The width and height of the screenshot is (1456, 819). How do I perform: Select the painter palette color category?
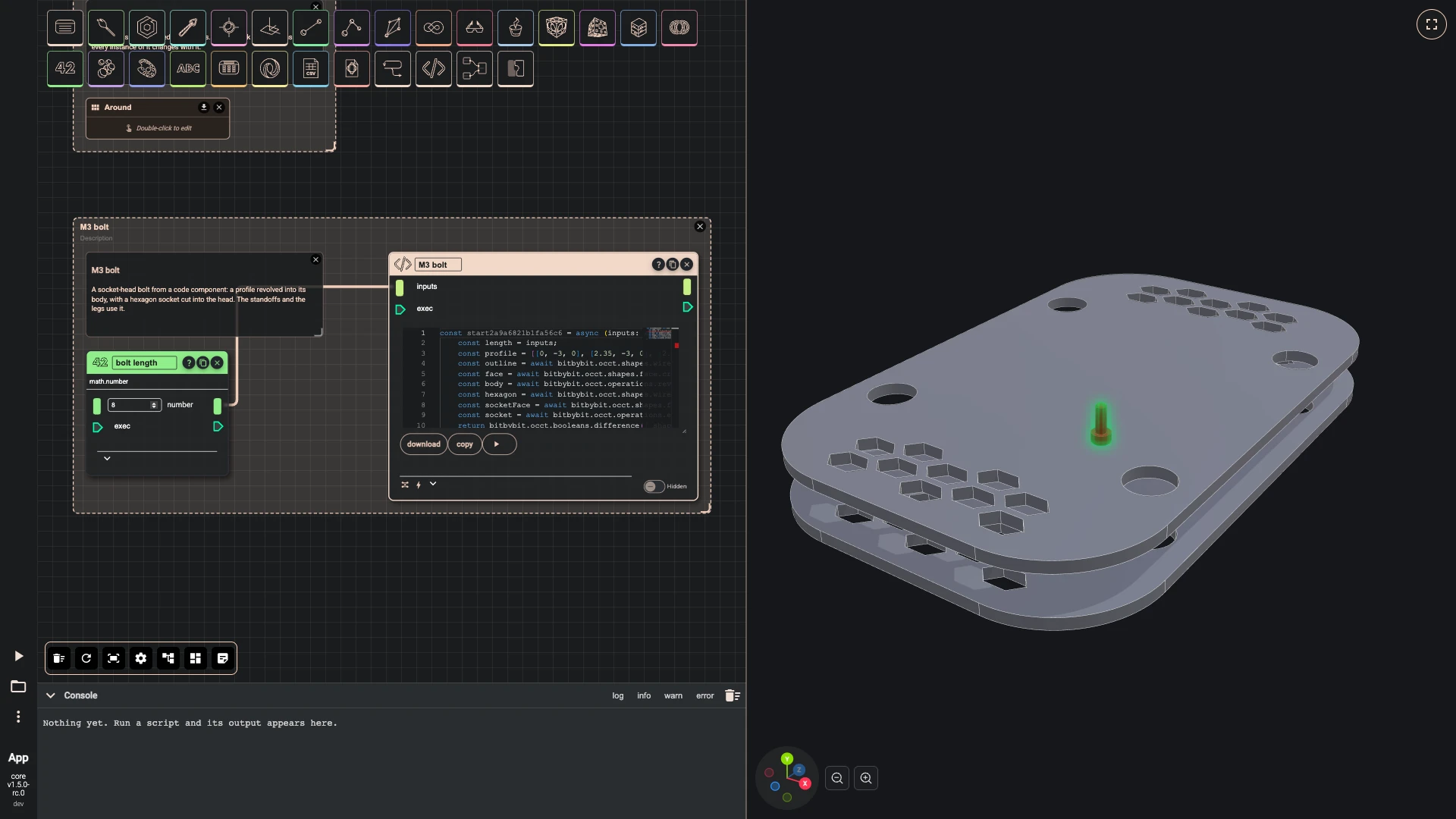point(147,68)
